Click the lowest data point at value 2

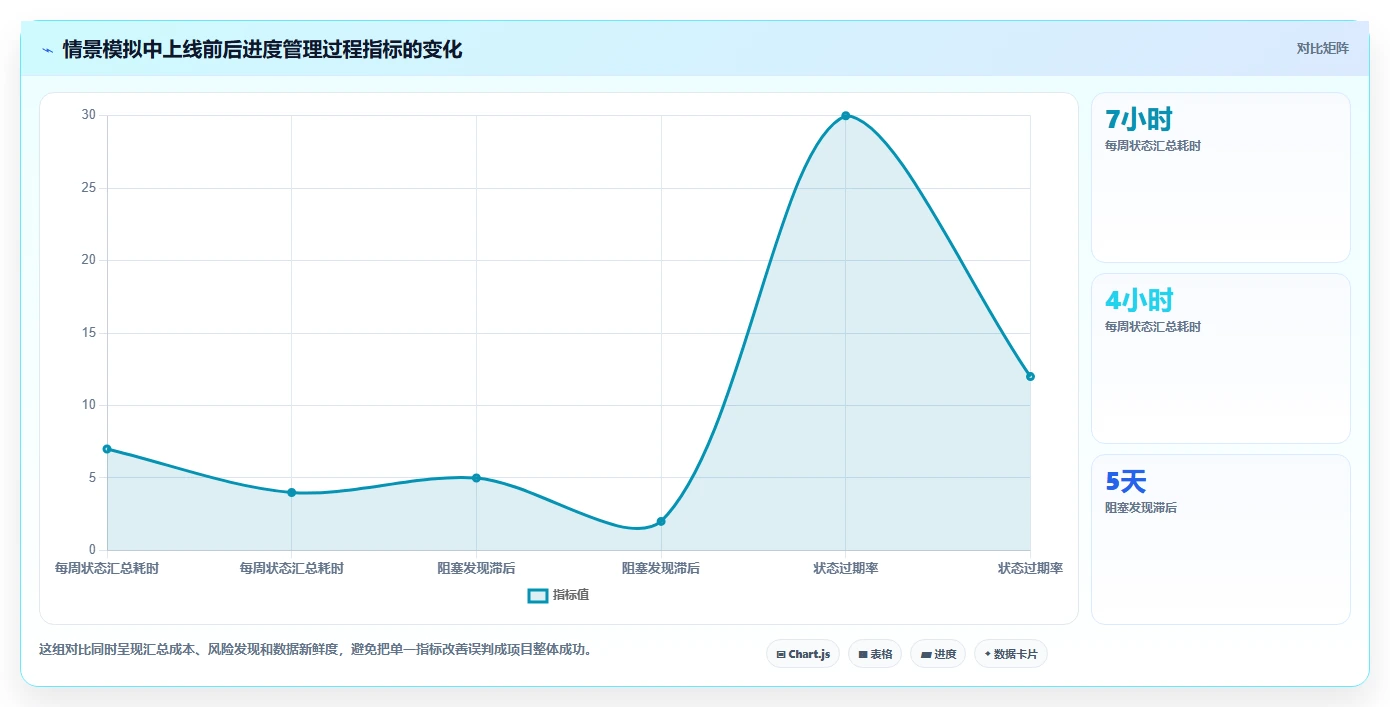[x=661, y=521]
